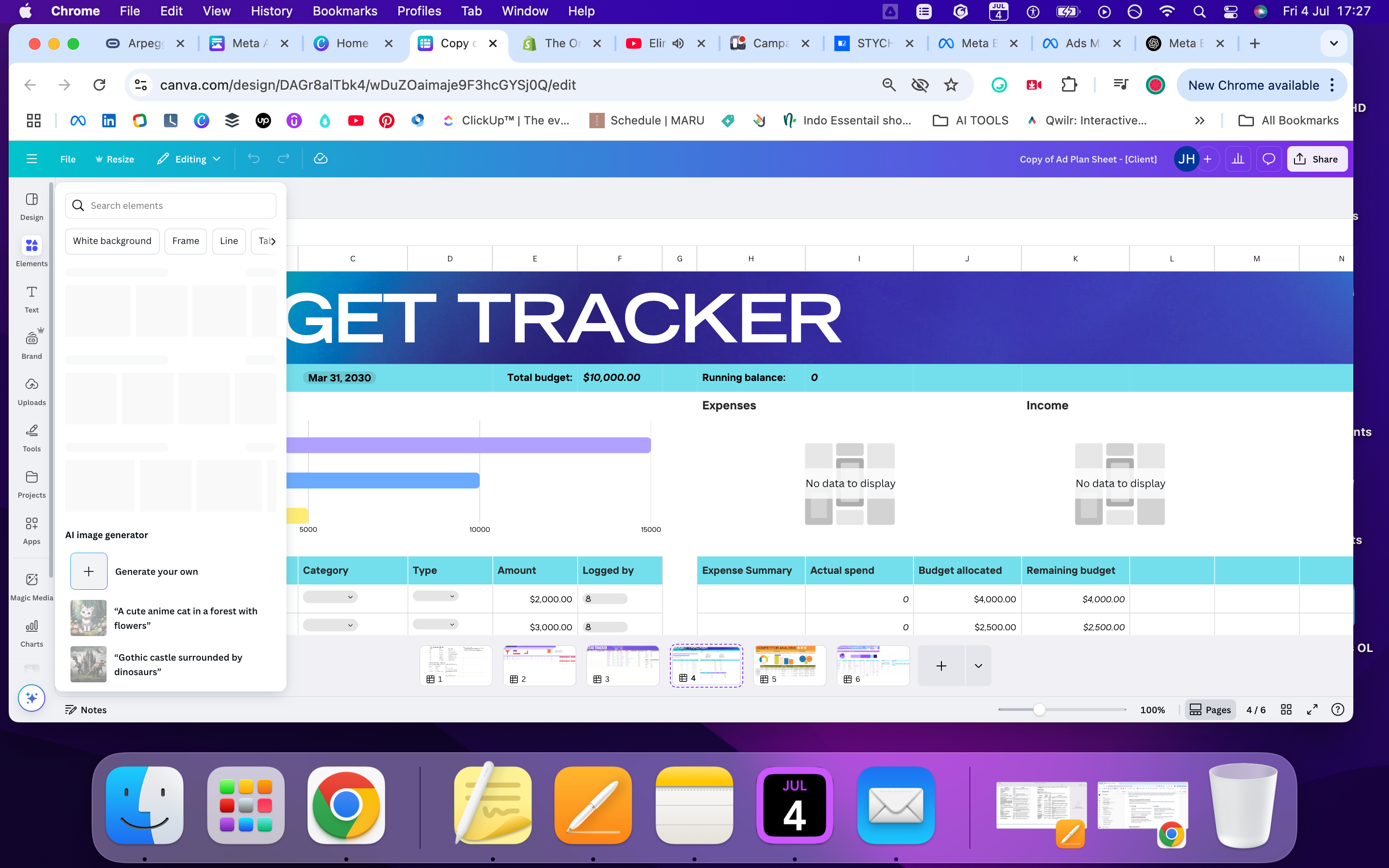1389x868 pixels.
Task: Toggle the Pages view button
Action: tap(1210, 709)
